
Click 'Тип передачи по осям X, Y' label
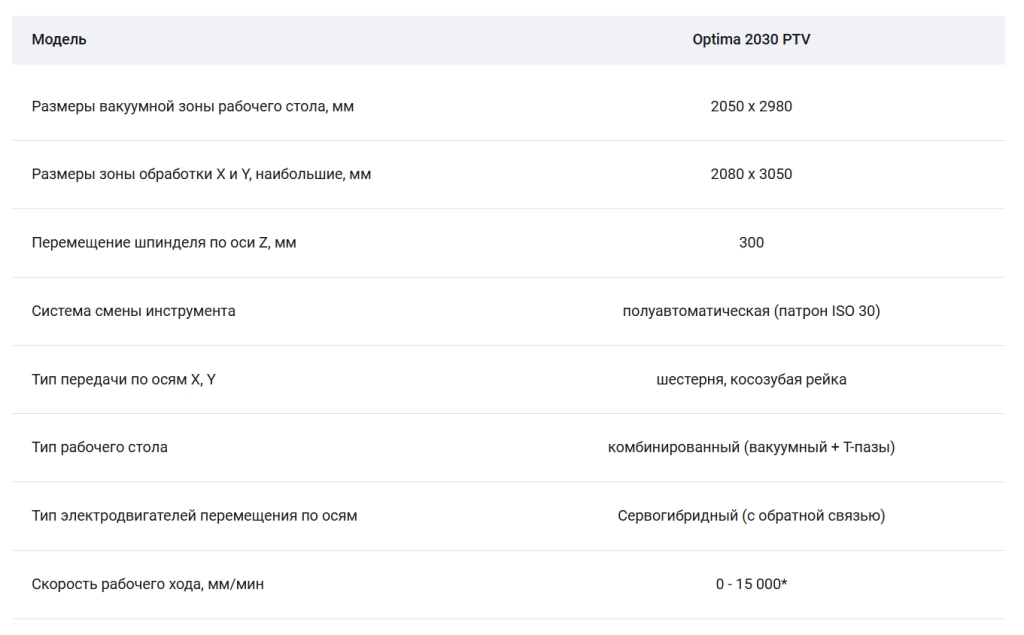tap(123, 380)
